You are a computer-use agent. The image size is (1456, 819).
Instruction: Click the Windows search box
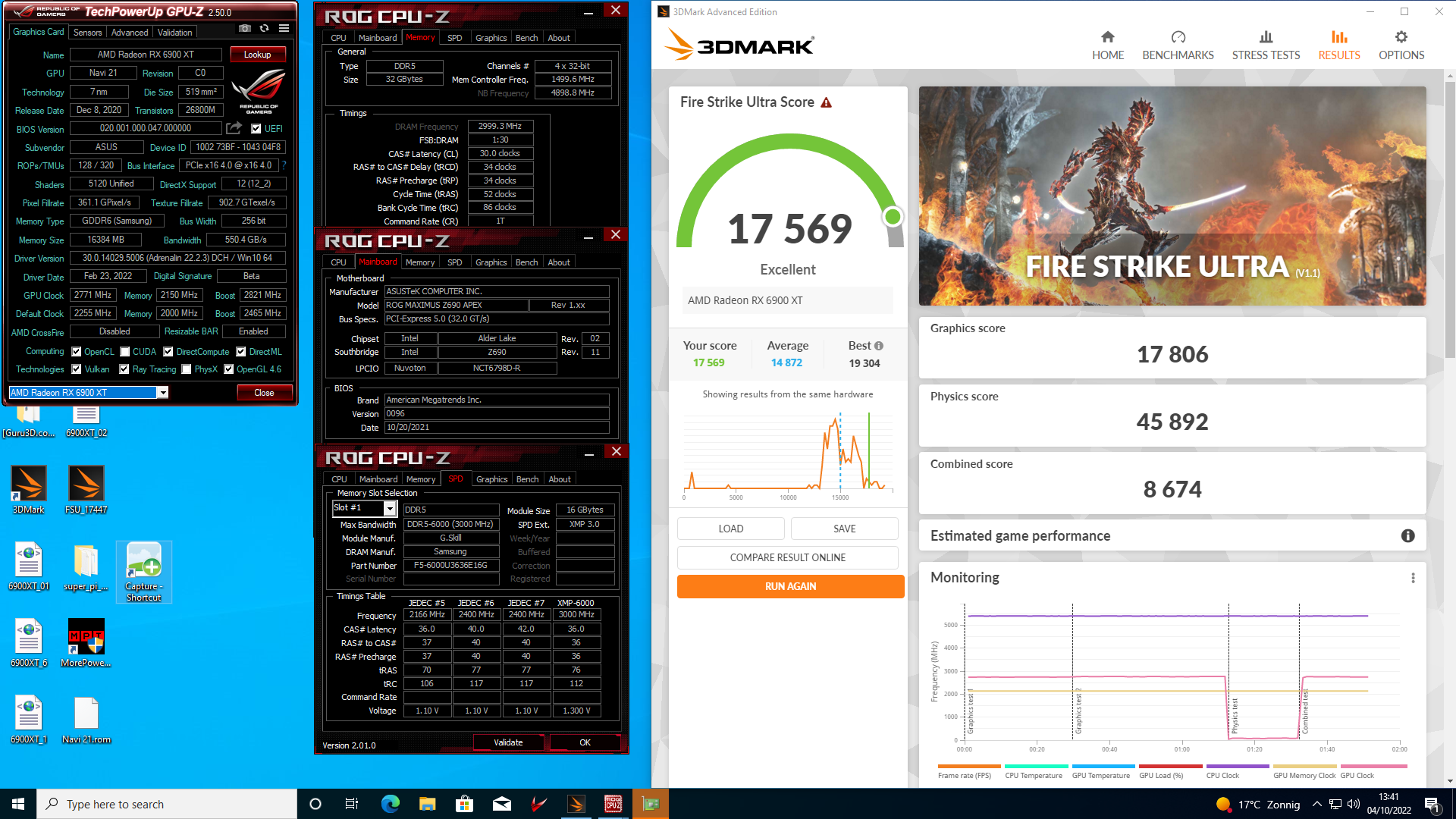[167, 804]
